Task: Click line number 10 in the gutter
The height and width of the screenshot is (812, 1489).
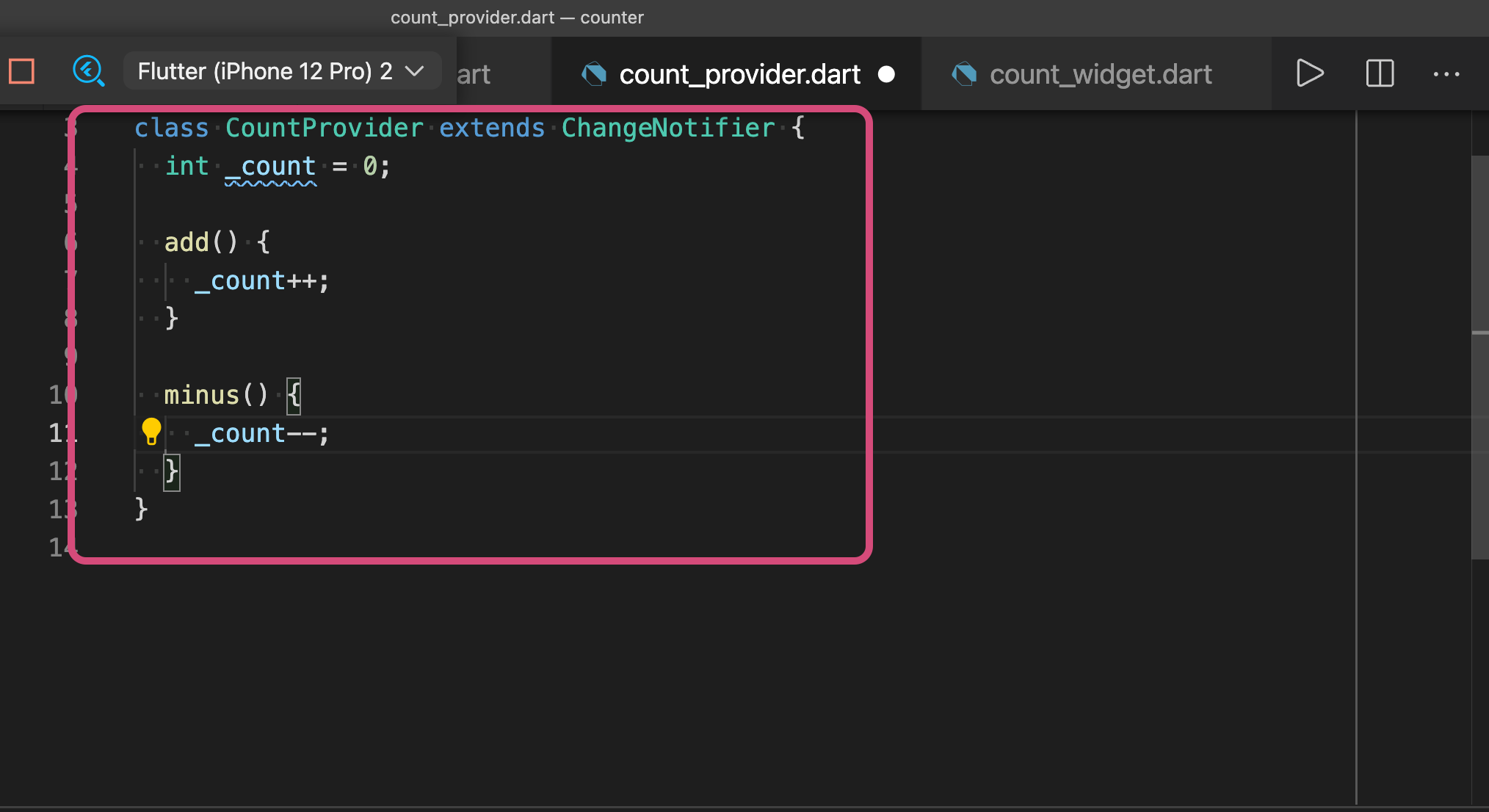Action: (x=59, y=395)
